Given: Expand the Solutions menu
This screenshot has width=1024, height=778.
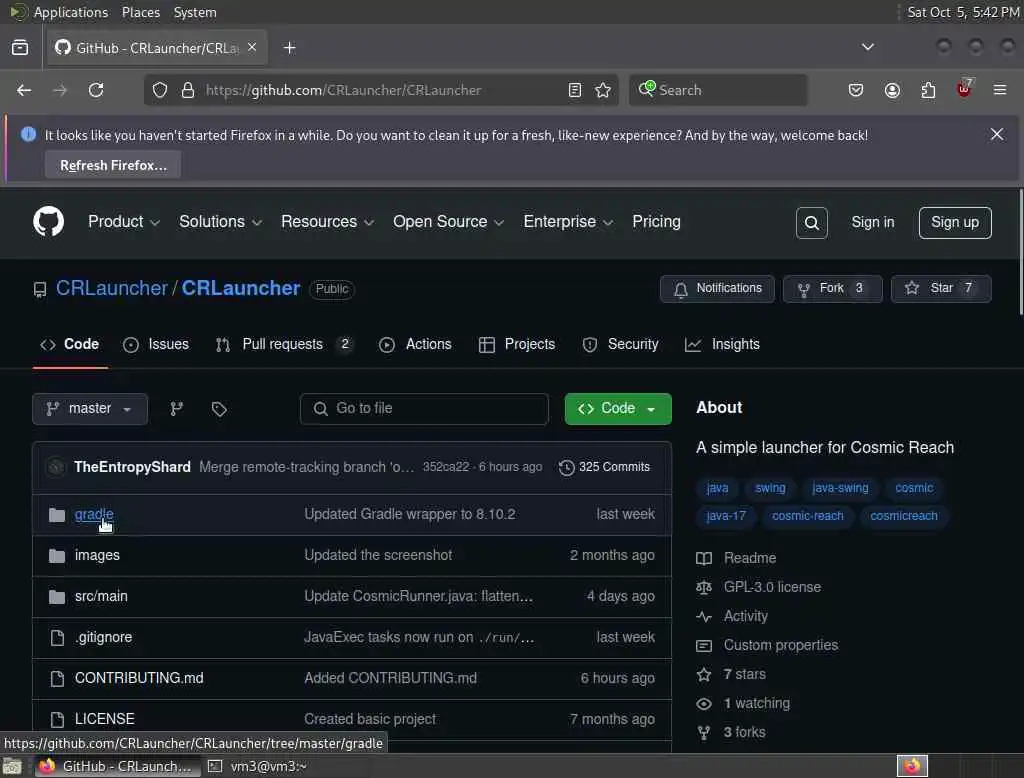Looking at the screenshot, I should tap(220, 222).
